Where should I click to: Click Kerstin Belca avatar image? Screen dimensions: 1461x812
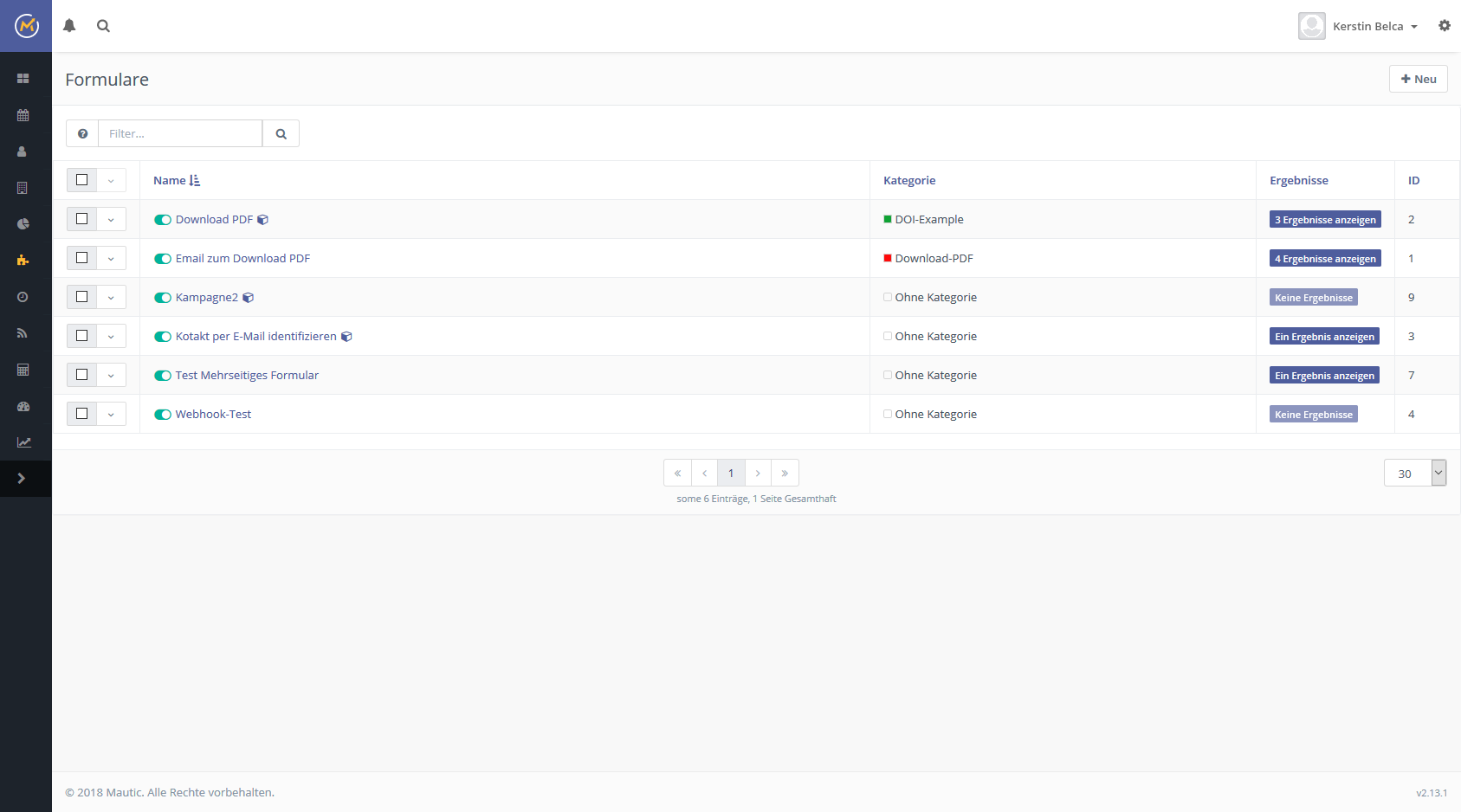(1311, 26)
